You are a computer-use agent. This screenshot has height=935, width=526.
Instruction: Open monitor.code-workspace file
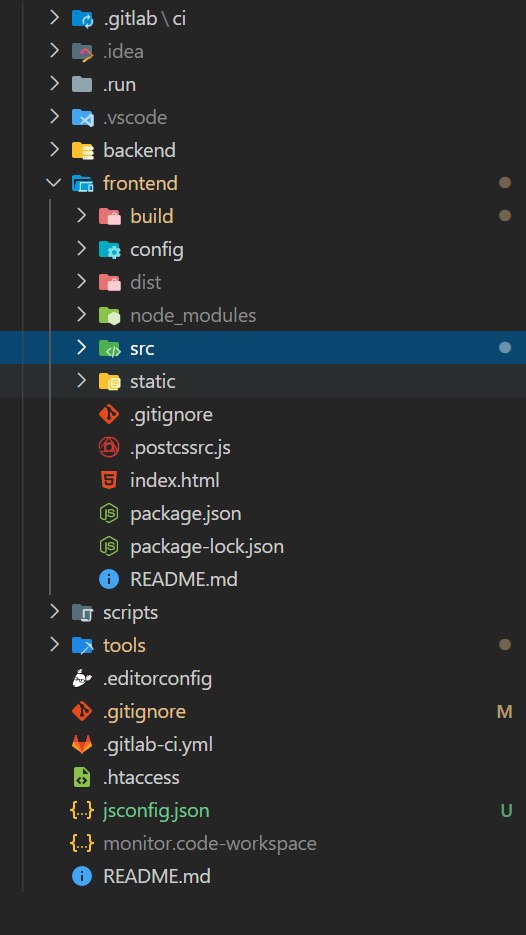coord(210,843)
